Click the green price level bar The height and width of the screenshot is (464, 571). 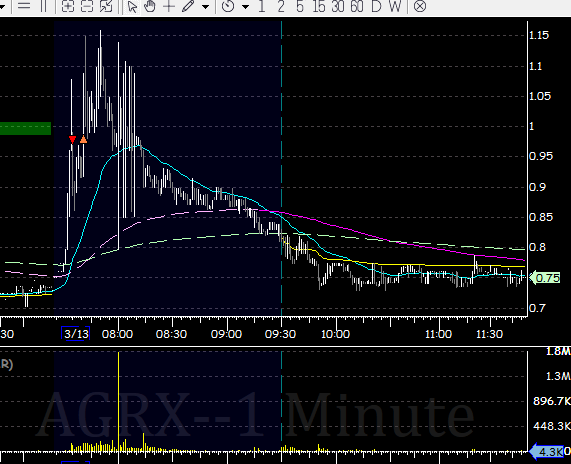tap(25, 129)
